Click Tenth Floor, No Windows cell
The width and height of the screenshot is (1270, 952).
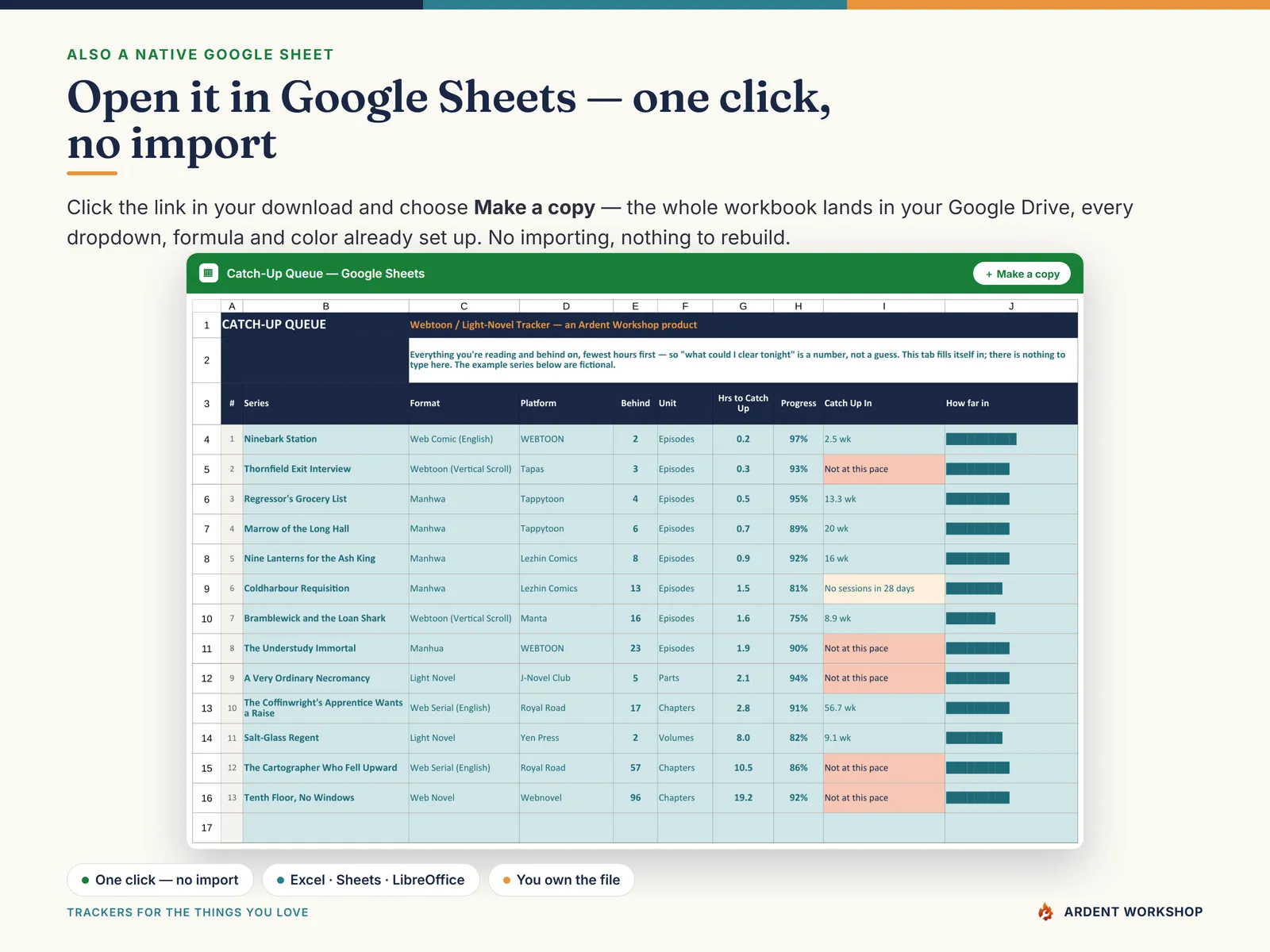click(x=325, y=797)
